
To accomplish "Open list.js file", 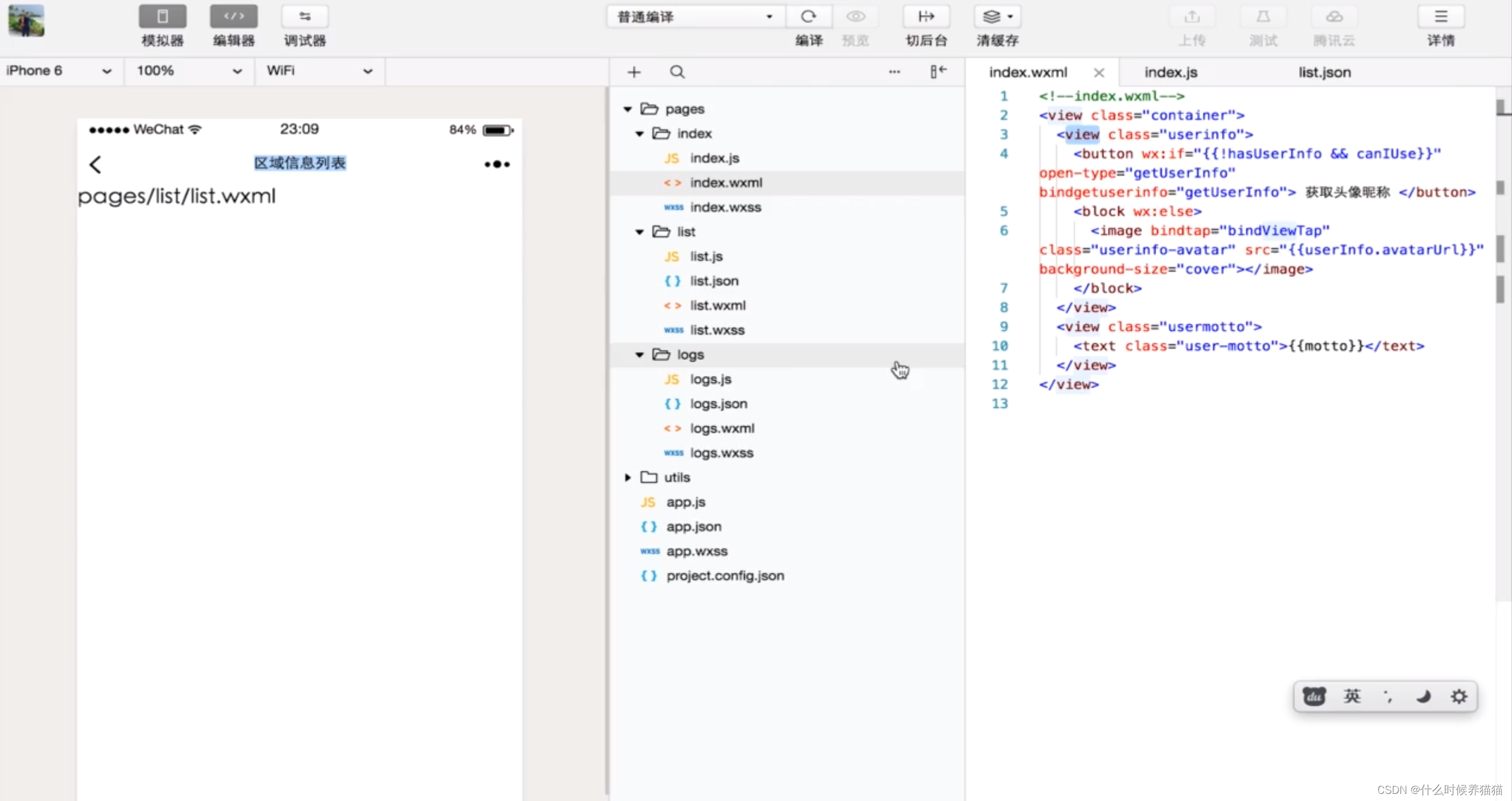I will [x=787, y=257].
